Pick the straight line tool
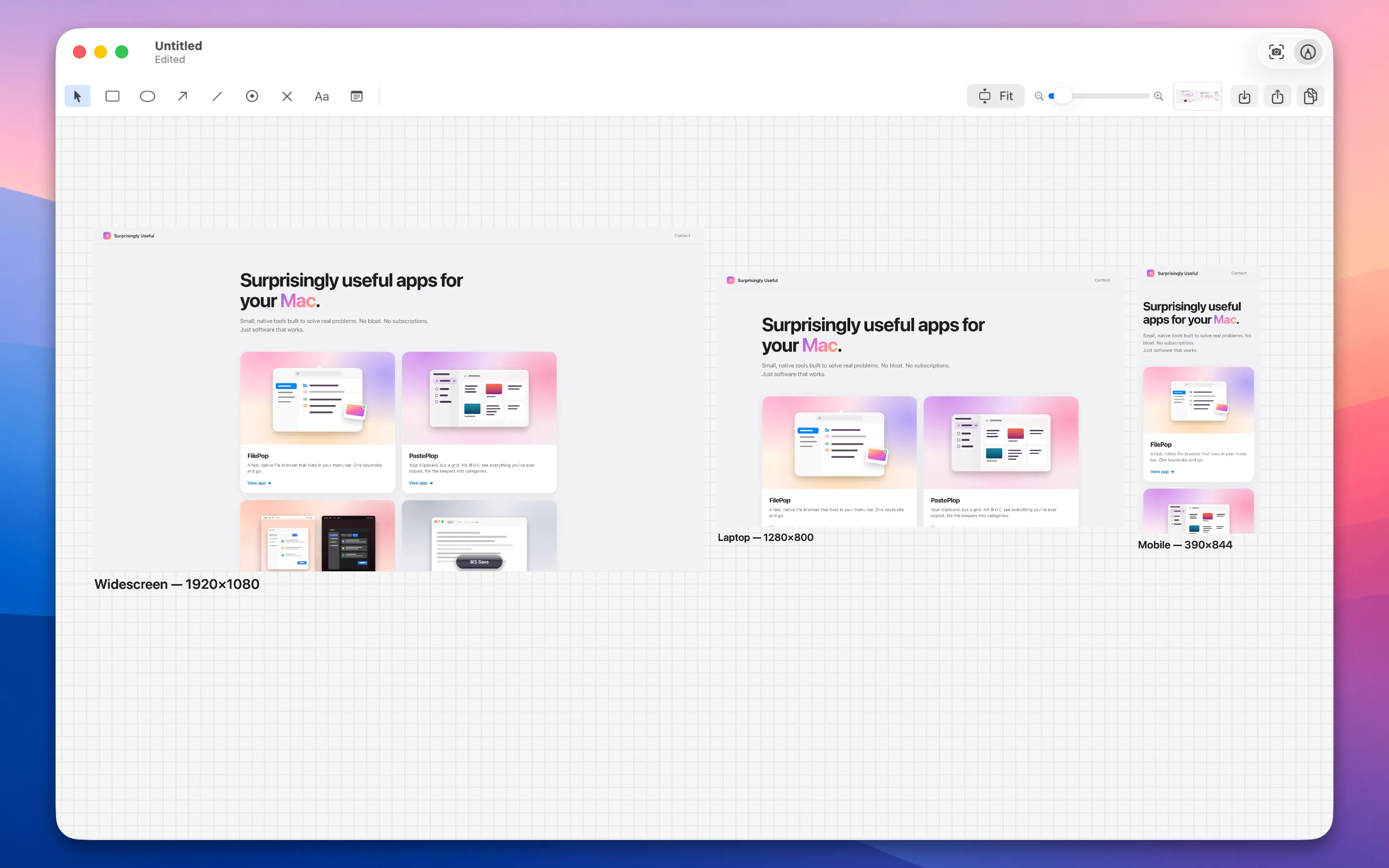The image size is (1389, 868). pyautogui.click(x=217, y=96)
